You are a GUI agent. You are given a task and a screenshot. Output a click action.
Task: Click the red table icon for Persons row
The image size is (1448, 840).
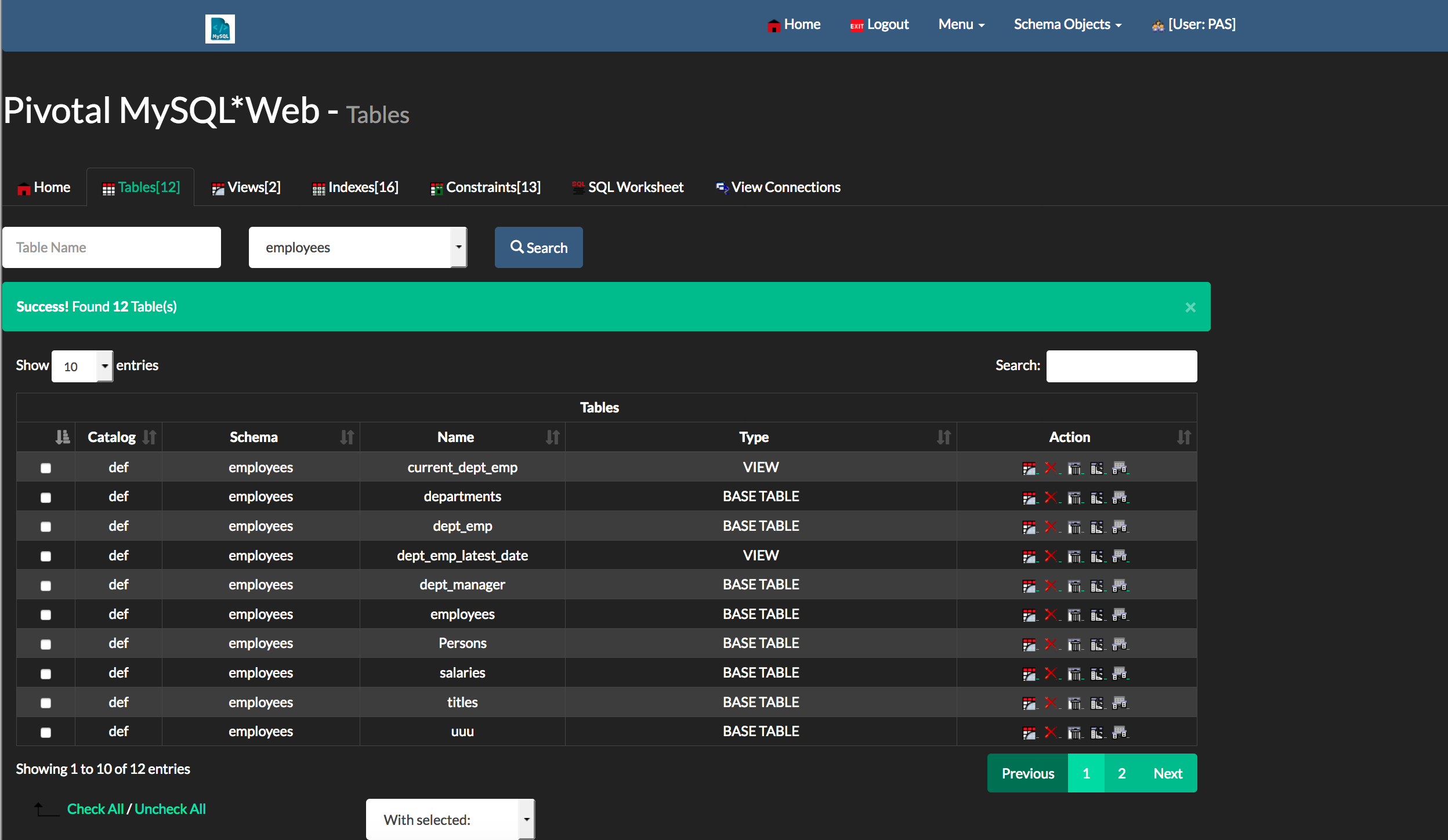pyautogui.click(x=1029, y=645)
